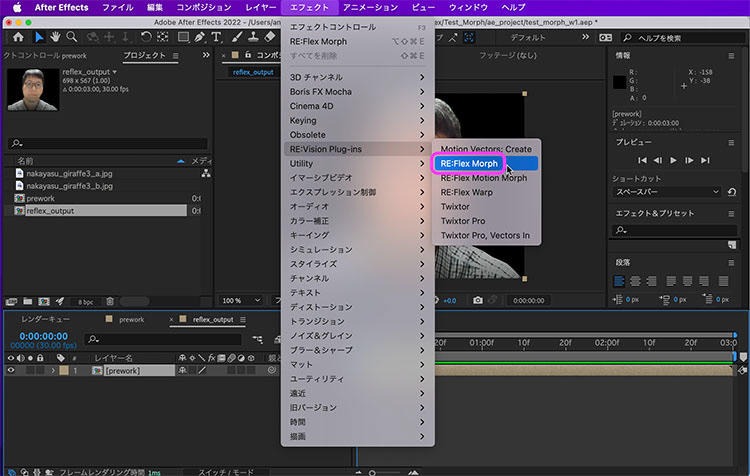Center paragraph text
Screen dimensions: 750x476
tap(635, 281)
